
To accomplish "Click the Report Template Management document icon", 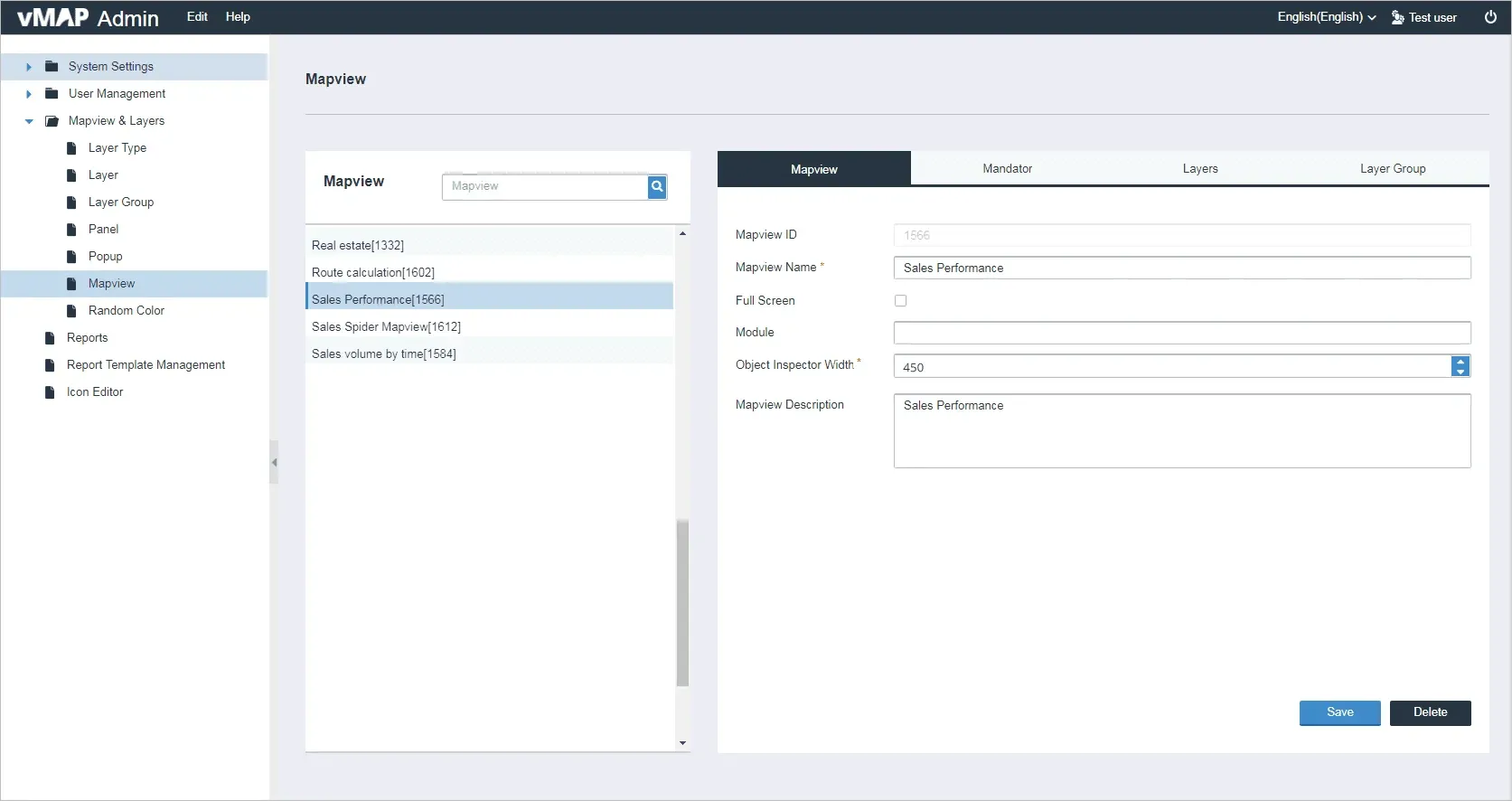I will point(50,364).
